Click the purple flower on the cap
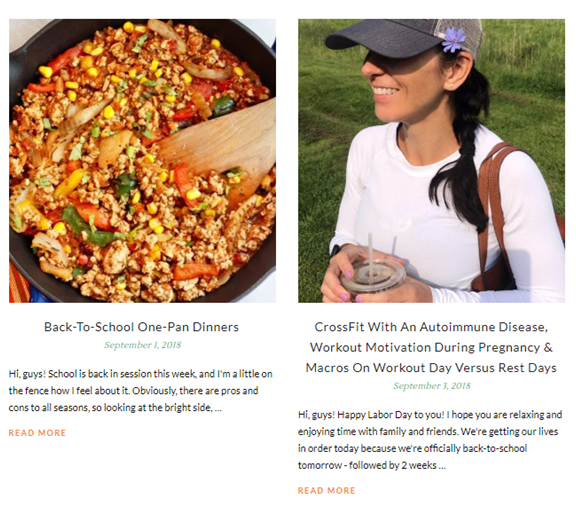576x516 pixels. point(454,40)
